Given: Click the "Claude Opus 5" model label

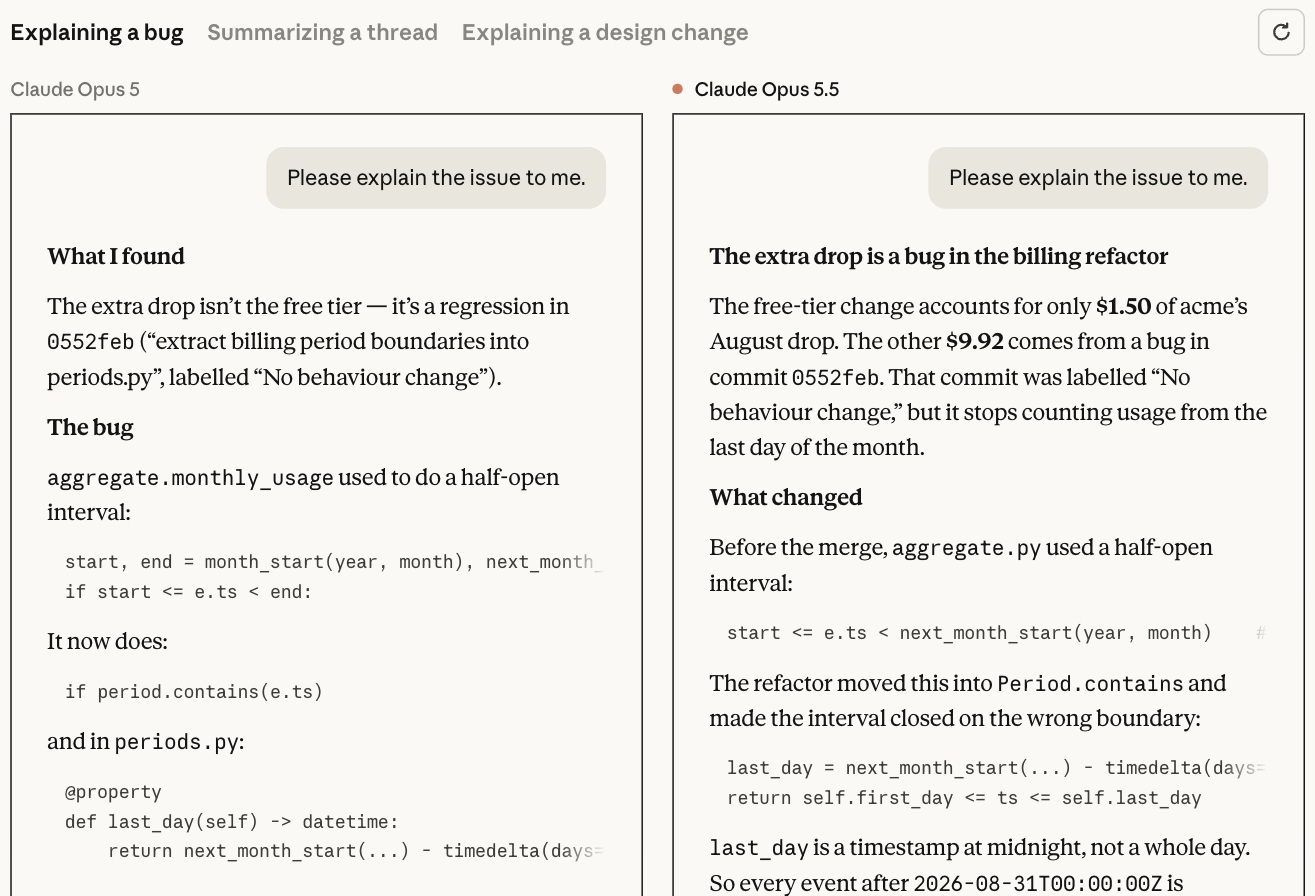Looking at the screenshot, I should 75,89.
